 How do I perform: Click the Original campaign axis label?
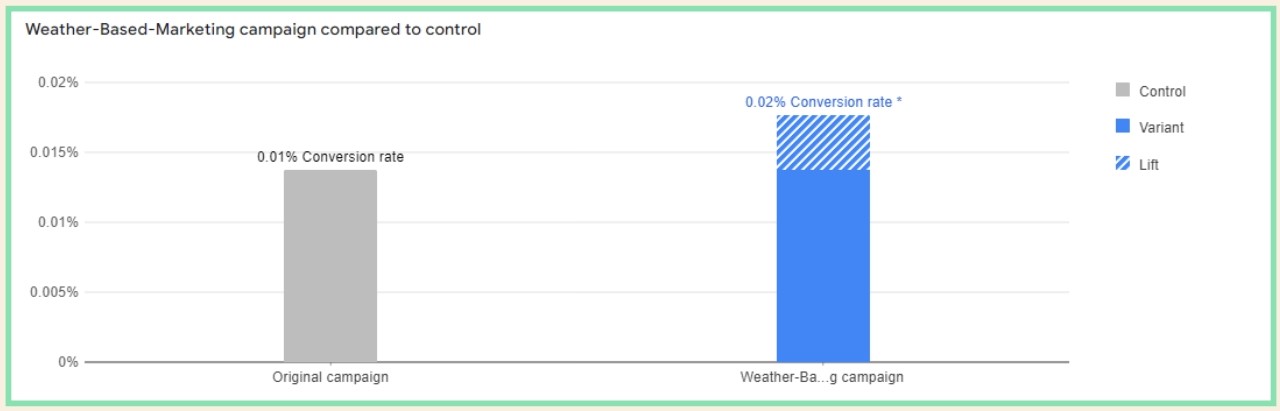point(330,378)
